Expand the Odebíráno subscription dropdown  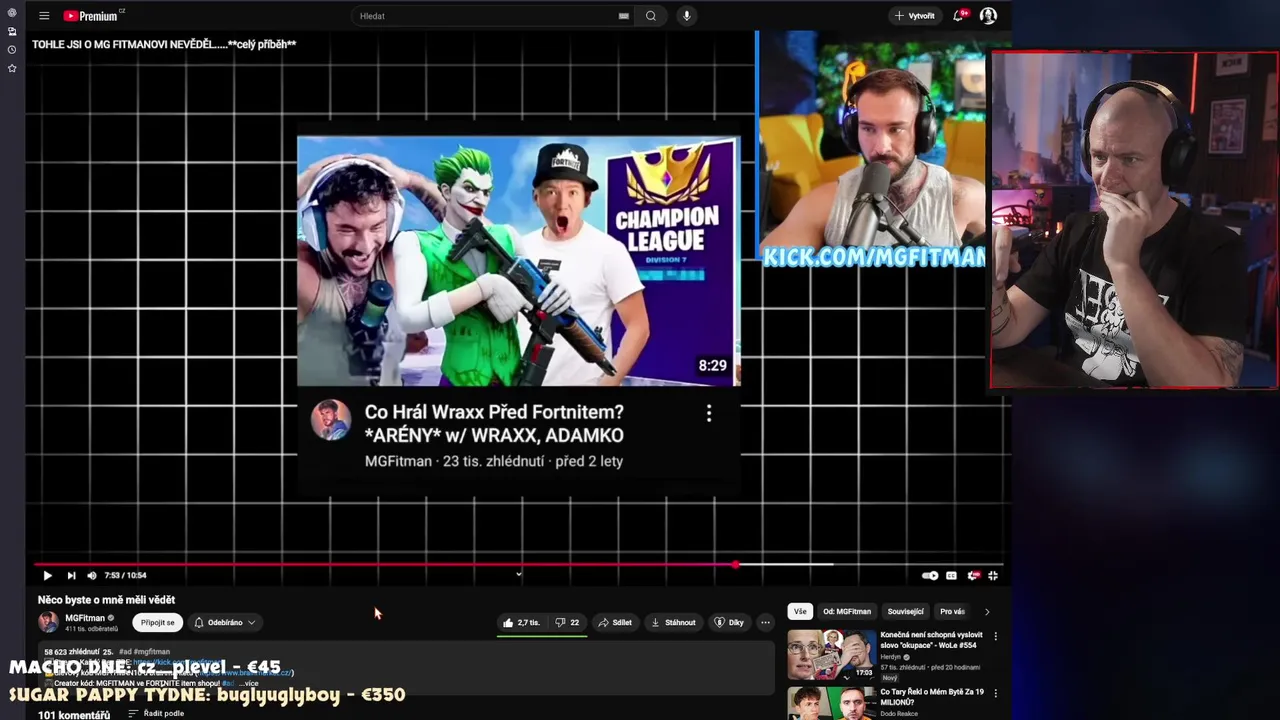pyautogui.click(x=224, y=622)
